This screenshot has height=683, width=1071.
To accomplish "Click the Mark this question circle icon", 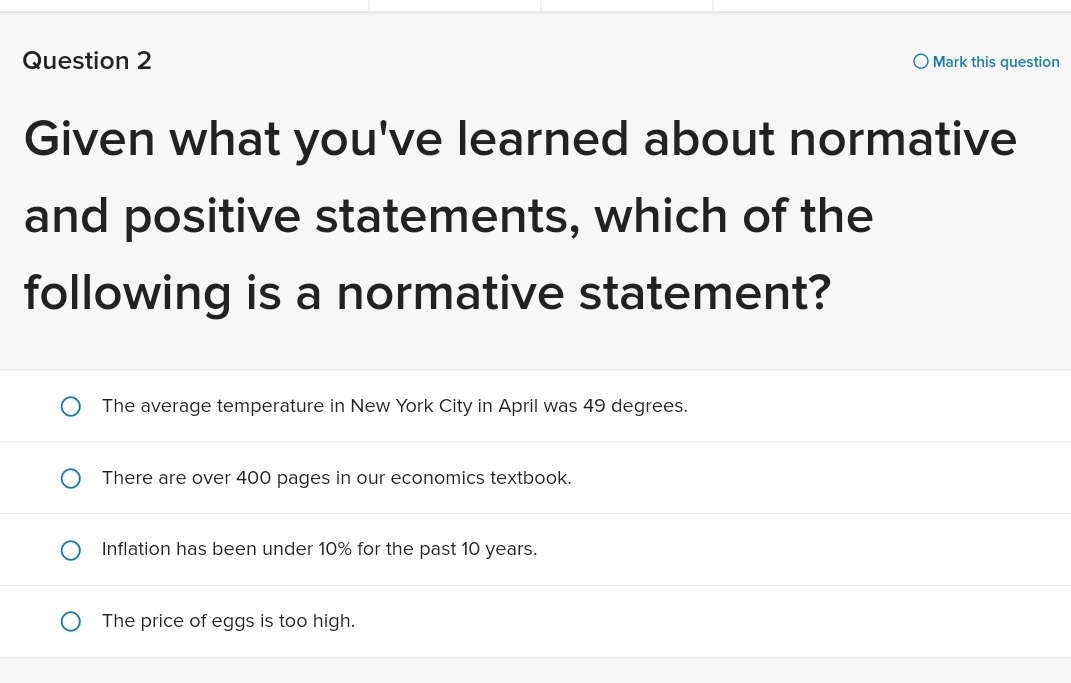I will coord(920,61).
